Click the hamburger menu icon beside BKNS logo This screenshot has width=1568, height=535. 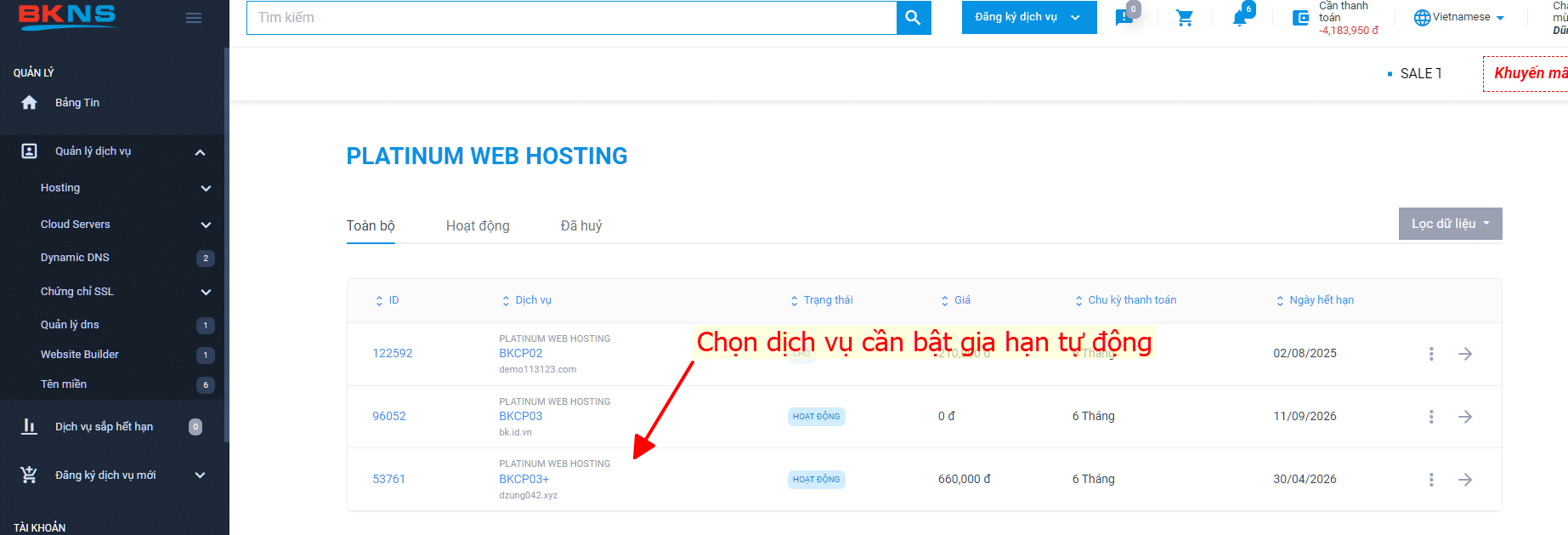[x=194, y=18]
